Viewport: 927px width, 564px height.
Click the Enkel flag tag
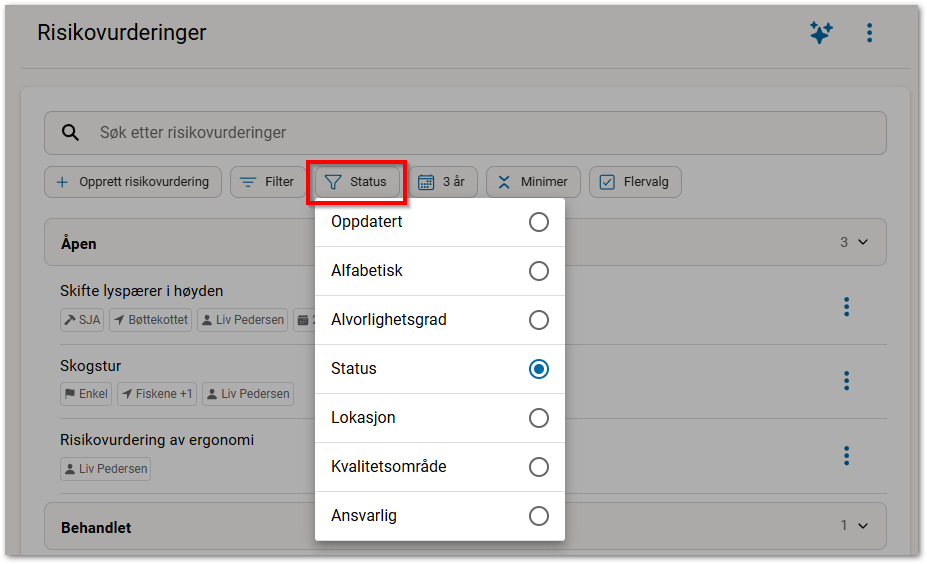[x=86, y=394]
